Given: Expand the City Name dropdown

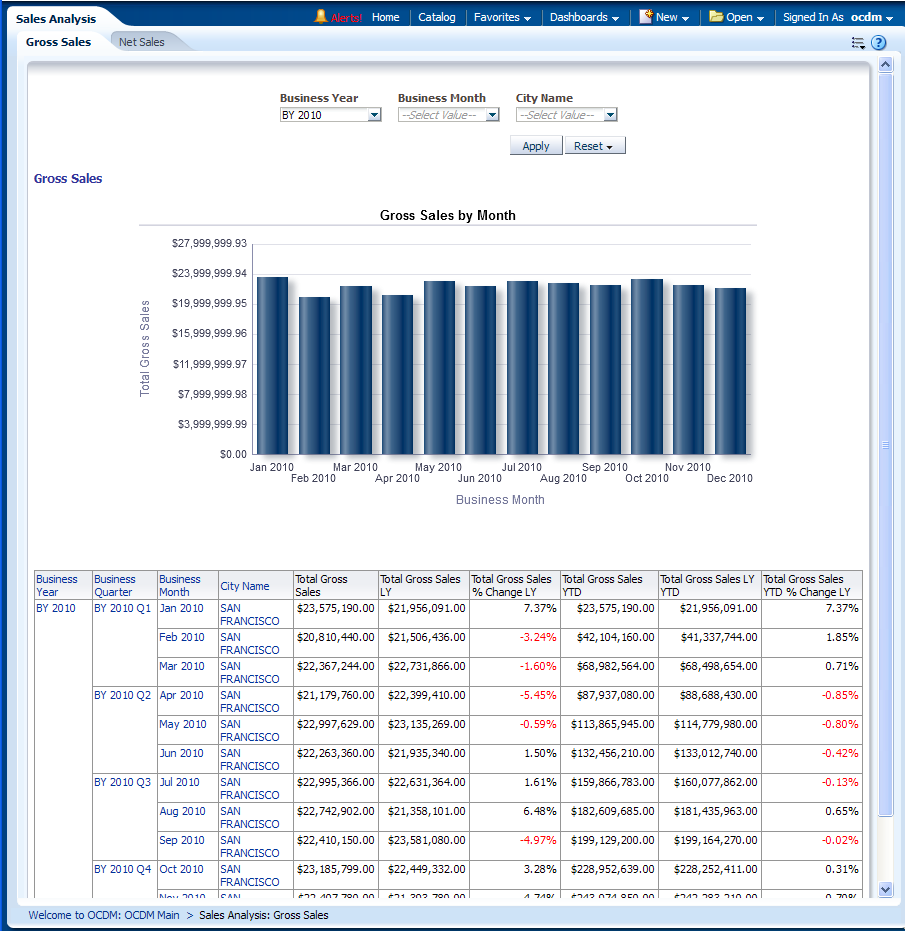Looking at the screenshot, I should coord(610,115).
